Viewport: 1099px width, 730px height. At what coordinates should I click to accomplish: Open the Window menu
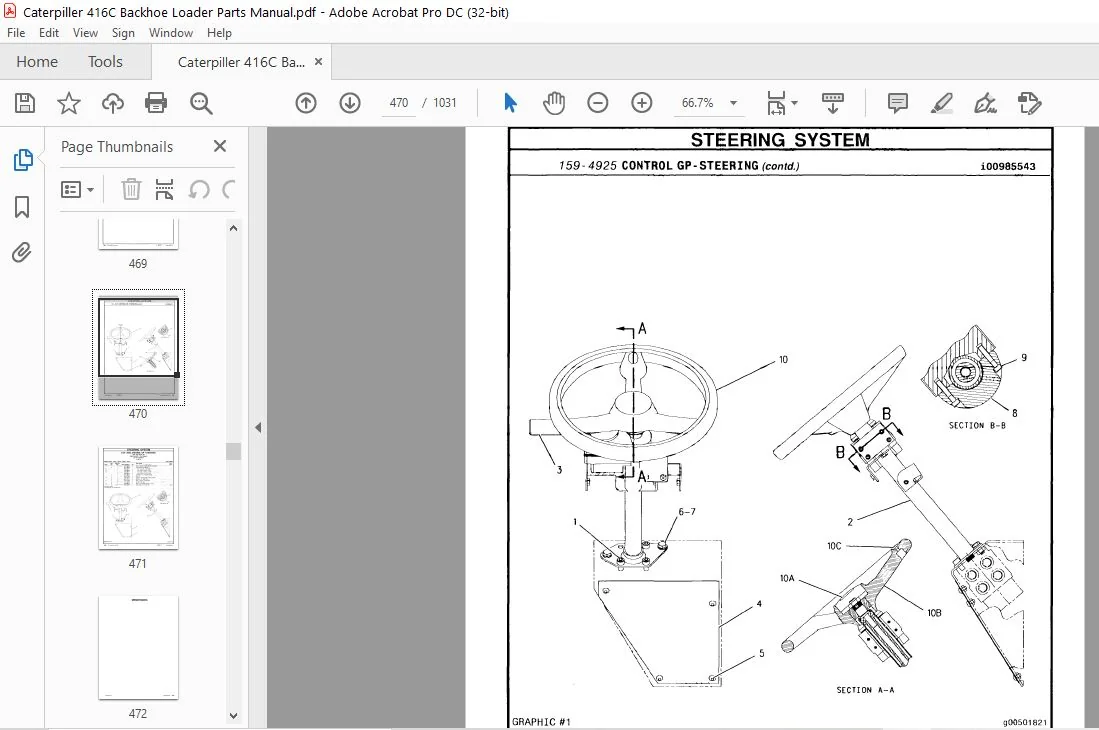point(170,33)
